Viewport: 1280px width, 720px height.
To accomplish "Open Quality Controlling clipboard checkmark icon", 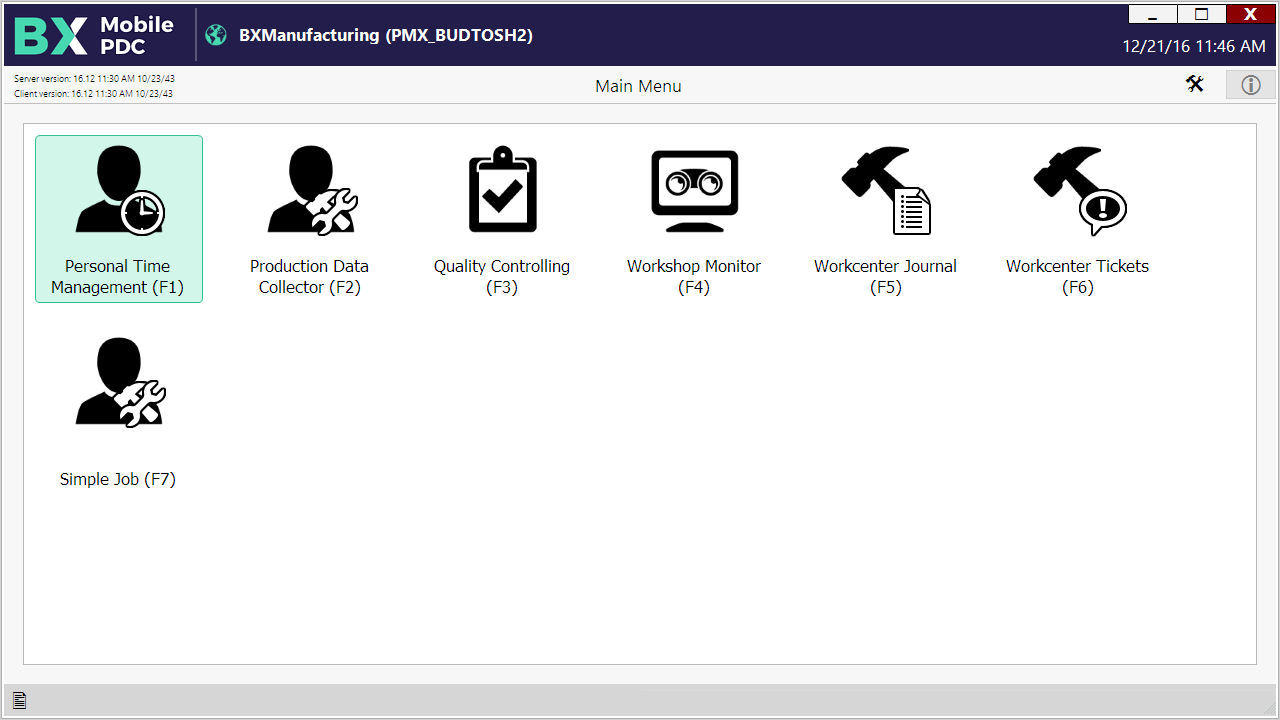I will (x=502, y=191).
